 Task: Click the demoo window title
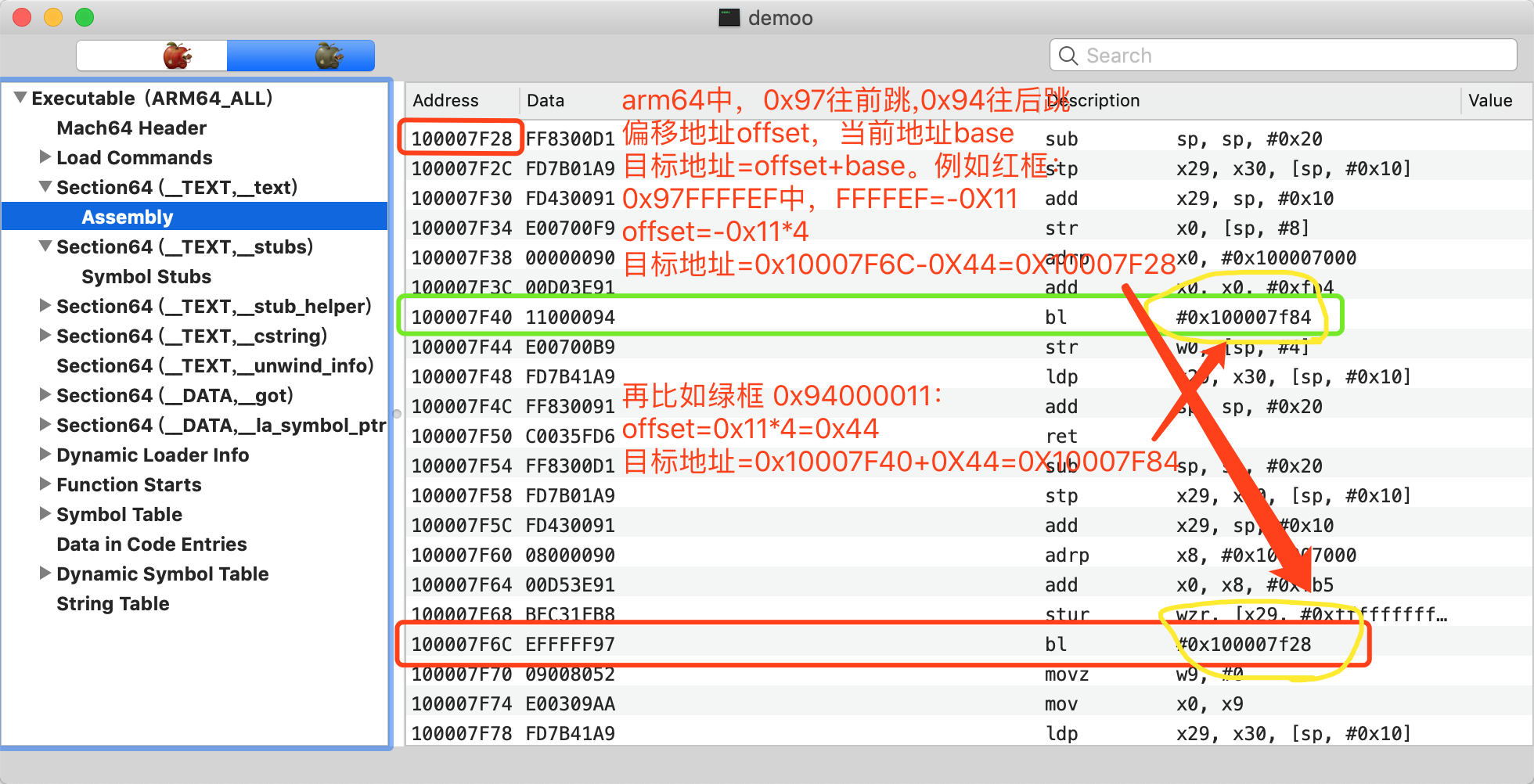click(780, 18)
